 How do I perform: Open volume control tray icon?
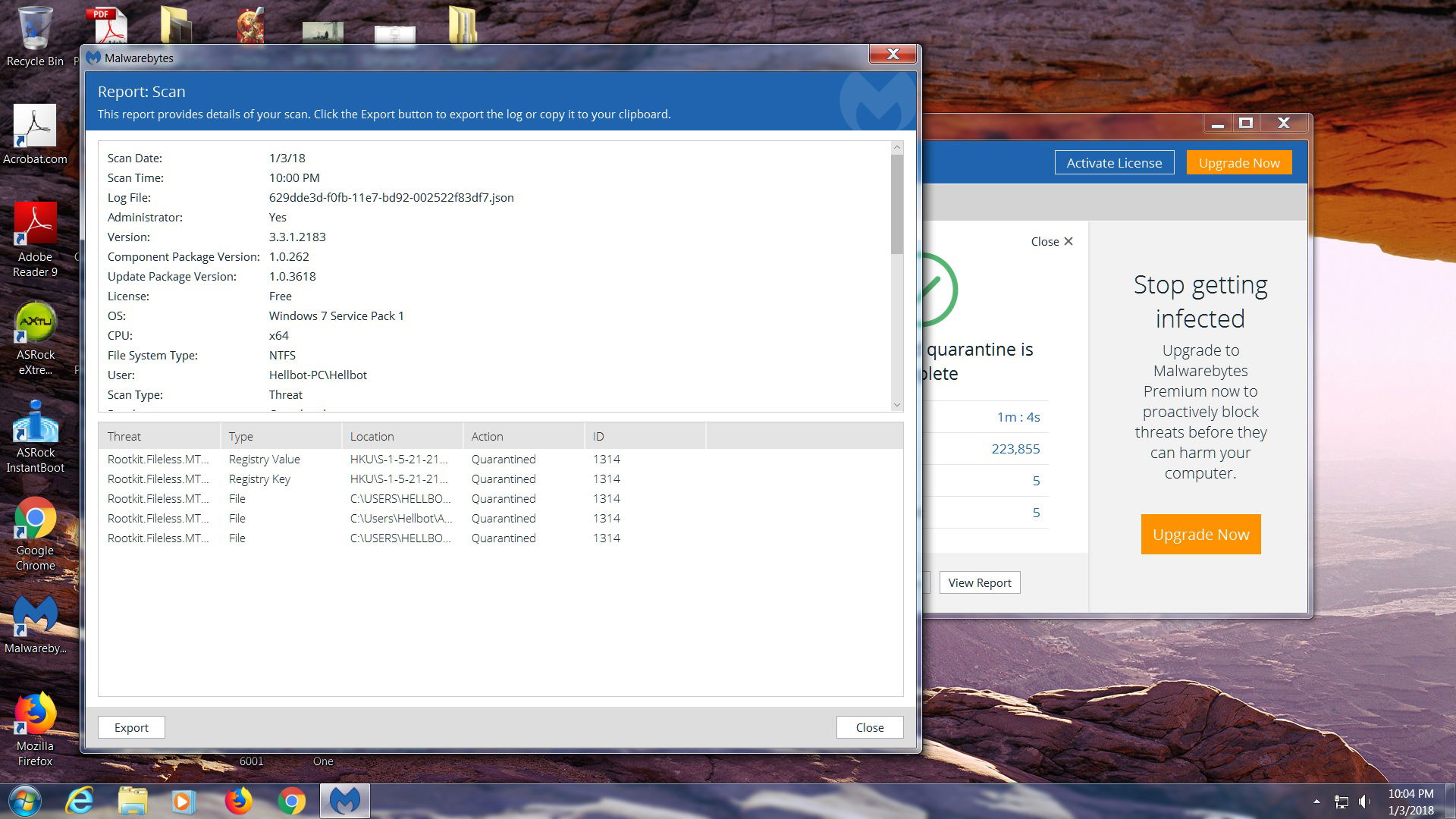click(x=1364, y=802)
